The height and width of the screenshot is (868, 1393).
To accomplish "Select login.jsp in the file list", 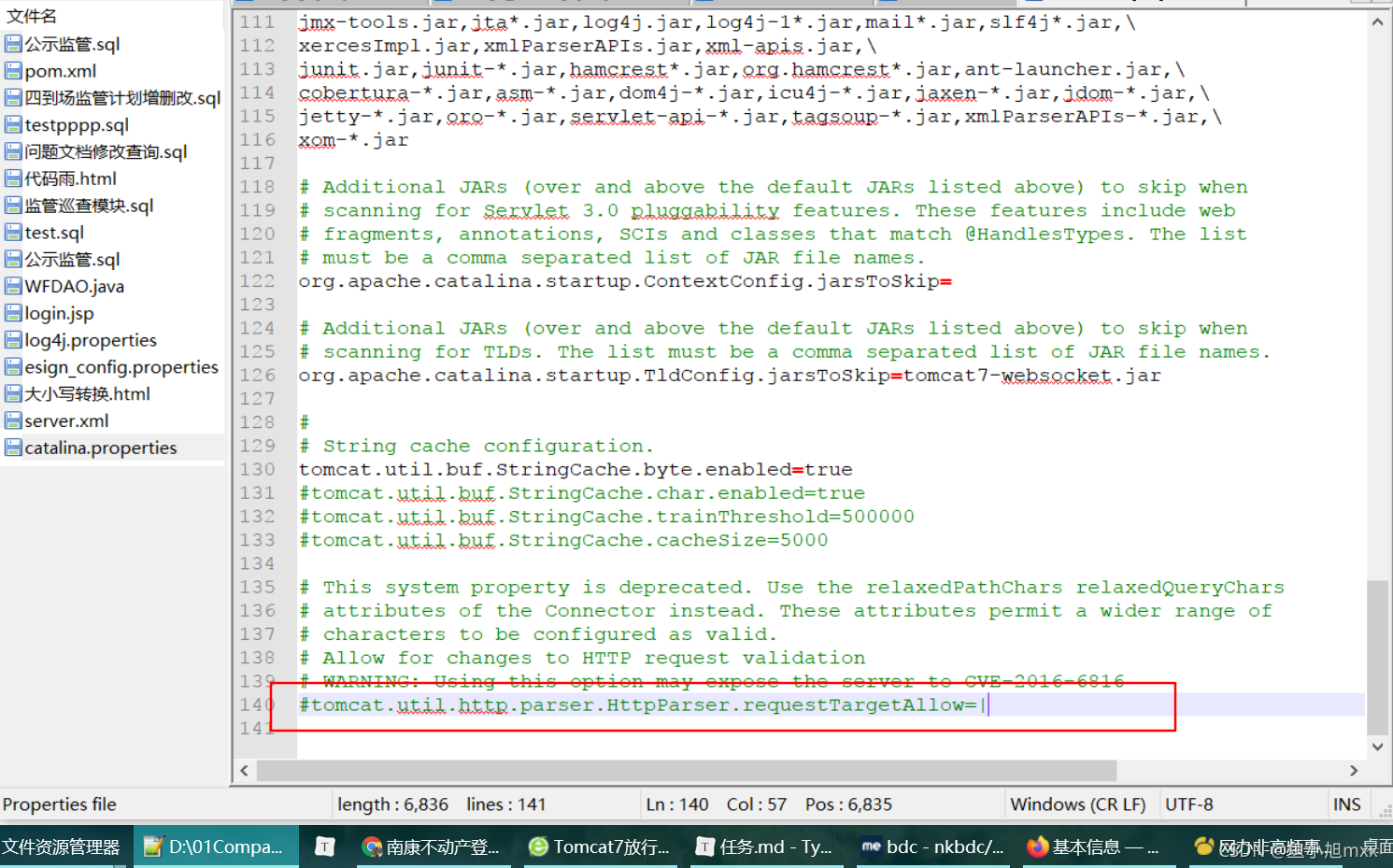I will [60, 313].
